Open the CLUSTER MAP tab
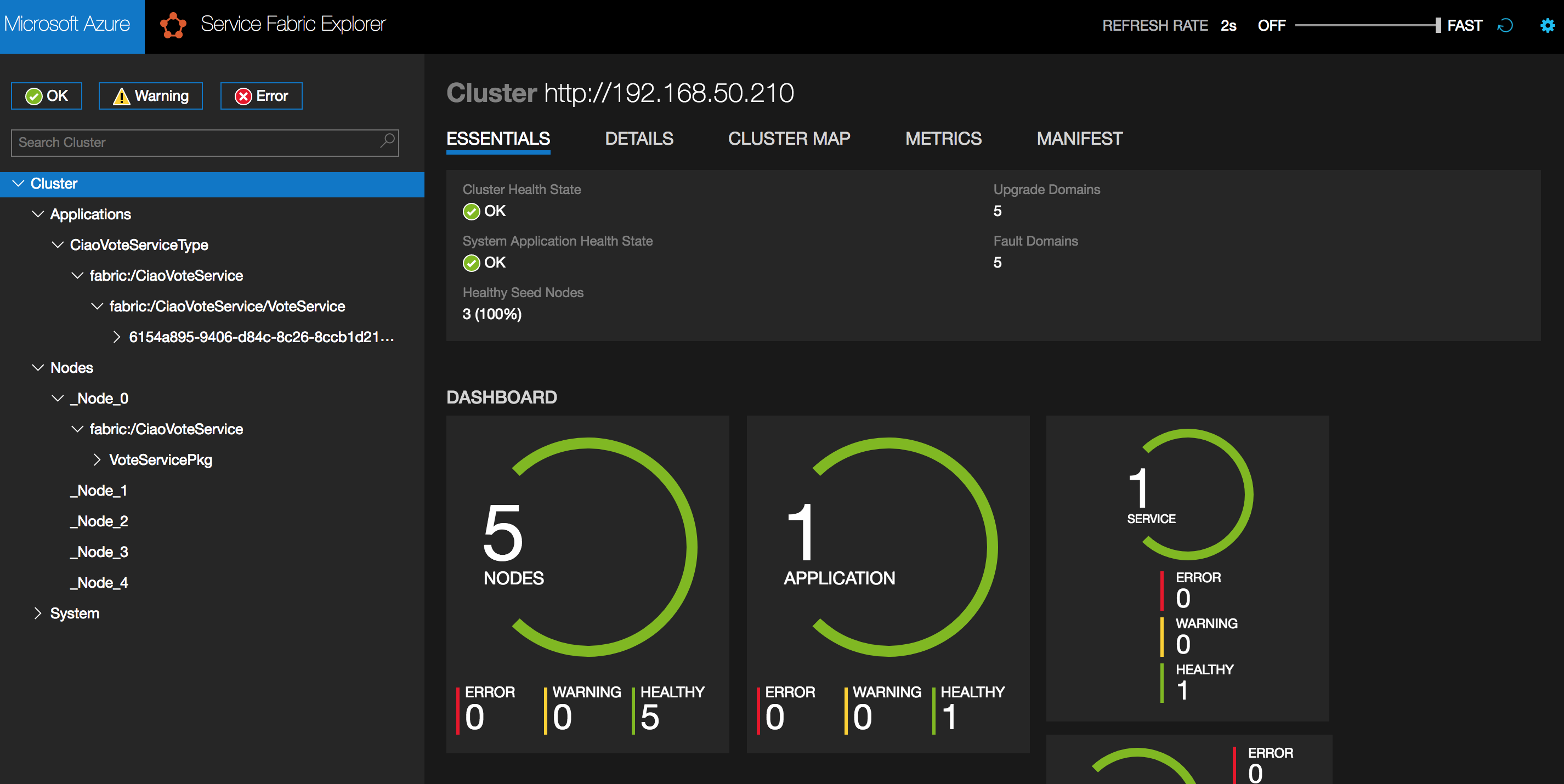The width and height of the screenshot is (1564, 784). 789,139
